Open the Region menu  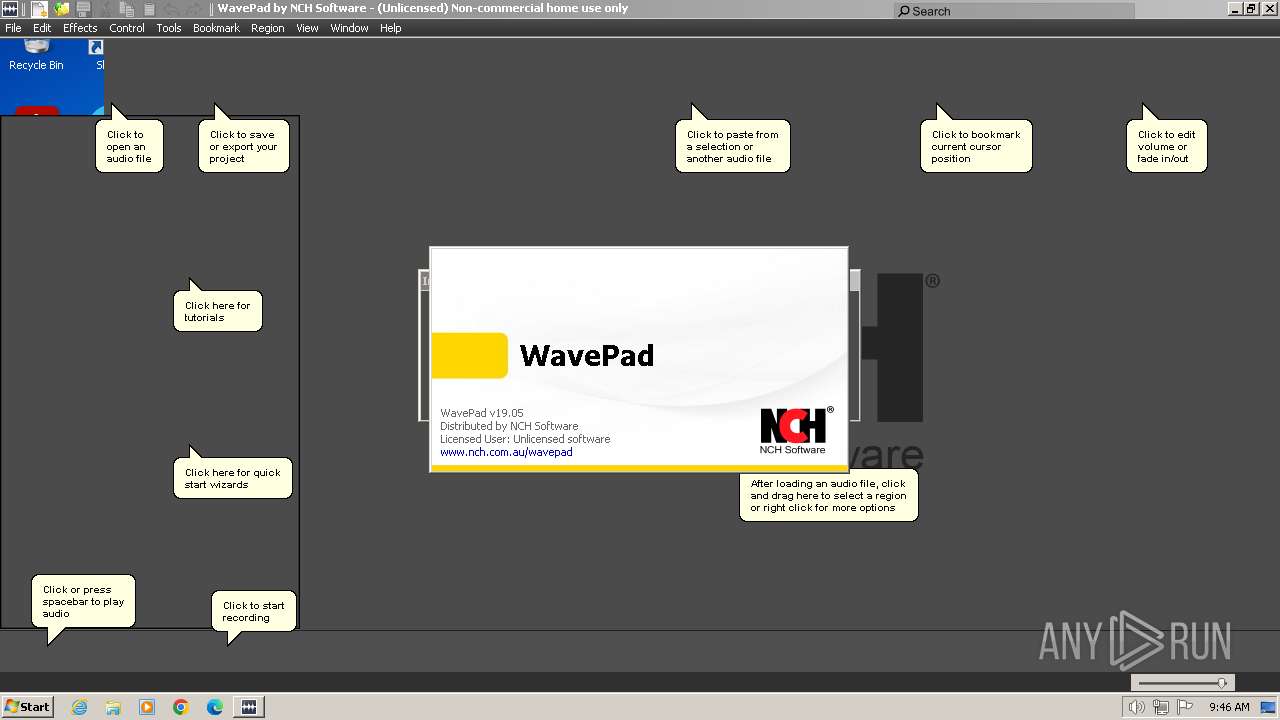[x=268, y=28]
